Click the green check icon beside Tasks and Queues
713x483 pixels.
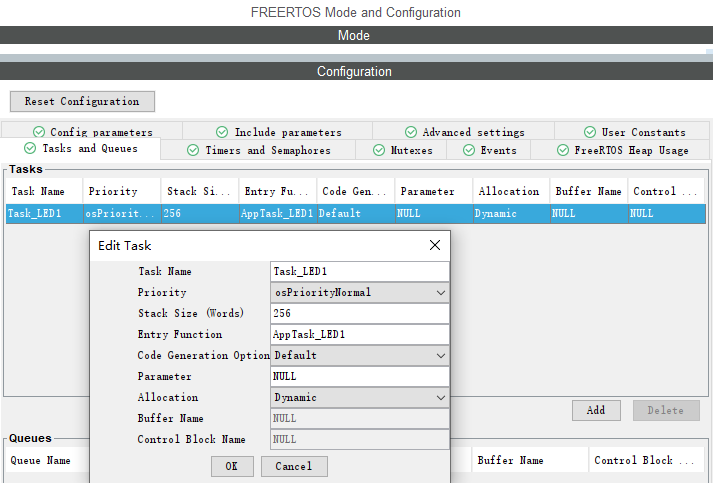[x=30, y=148]
